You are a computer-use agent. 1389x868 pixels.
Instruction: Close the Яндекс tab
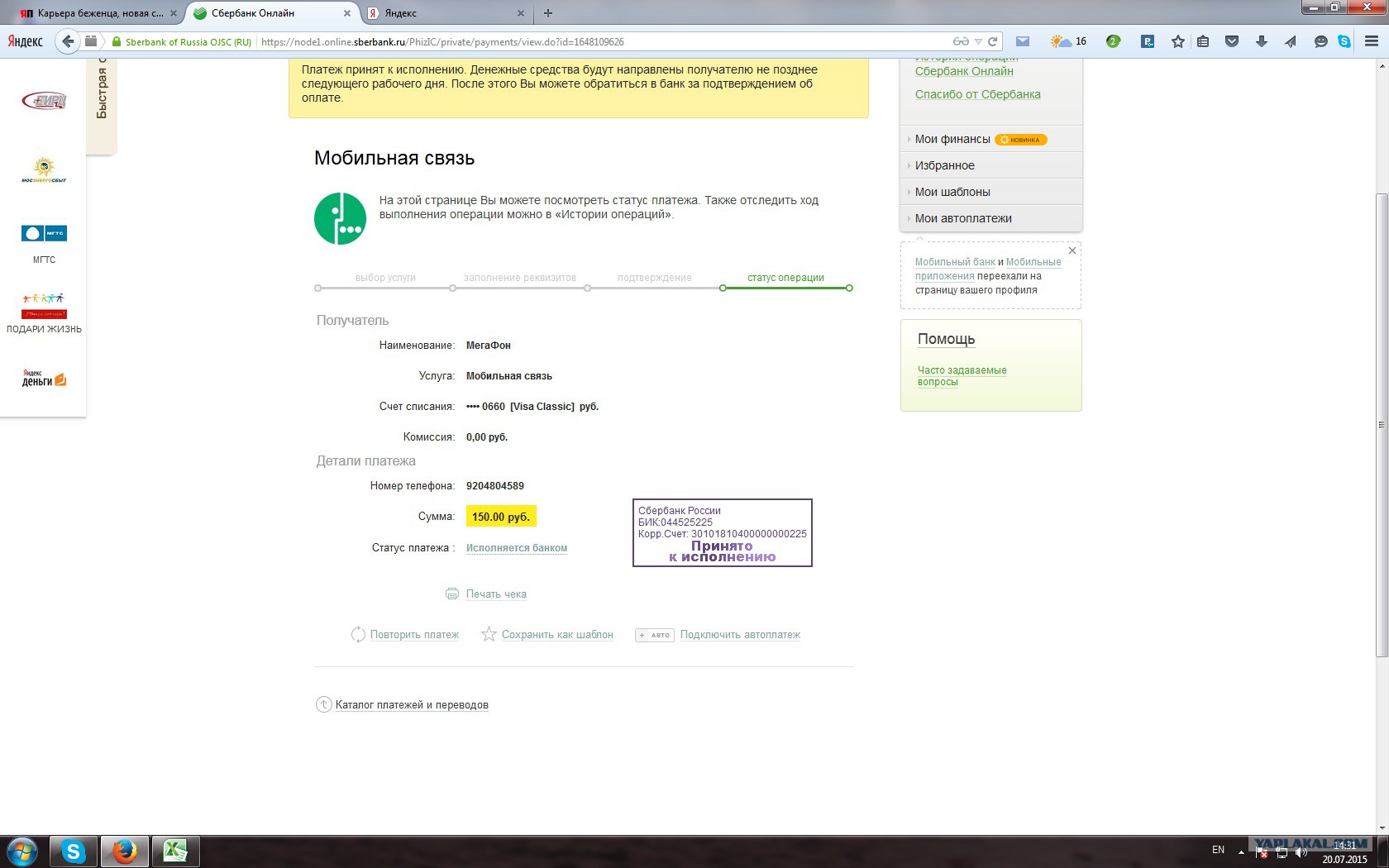pos(520,13)
